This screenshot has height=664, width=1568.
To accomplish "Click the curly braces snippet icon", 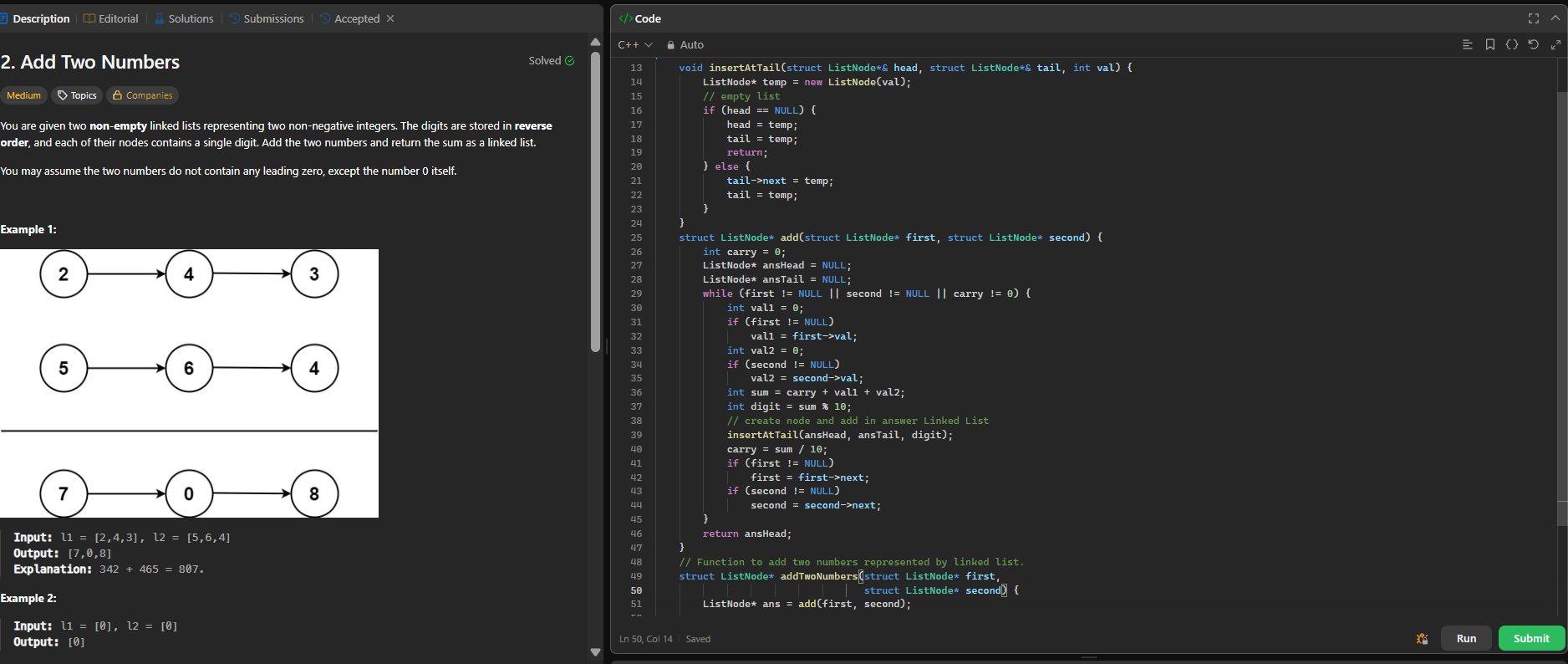I will tap(1511, 44).
